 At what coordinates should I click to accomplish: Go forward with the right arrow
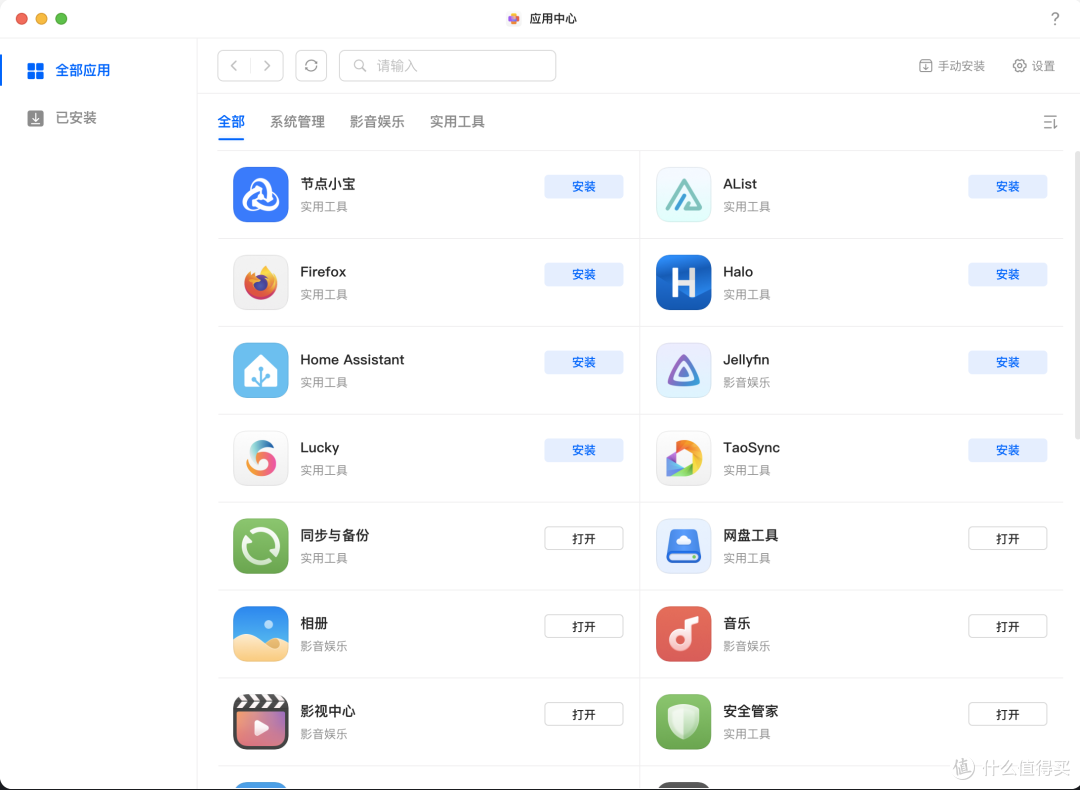[267, 65]
